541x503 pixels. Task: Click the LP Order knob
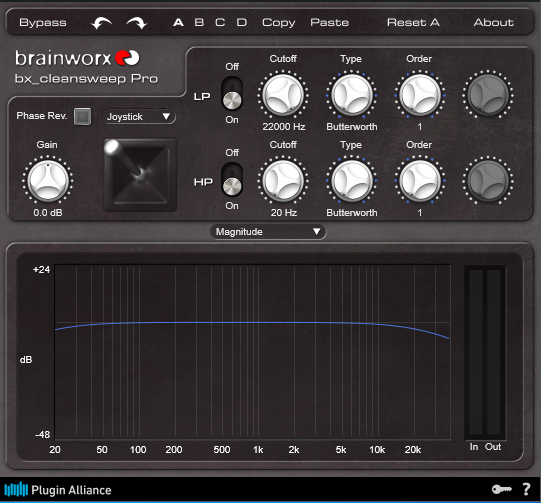click(x=420, y=95)
